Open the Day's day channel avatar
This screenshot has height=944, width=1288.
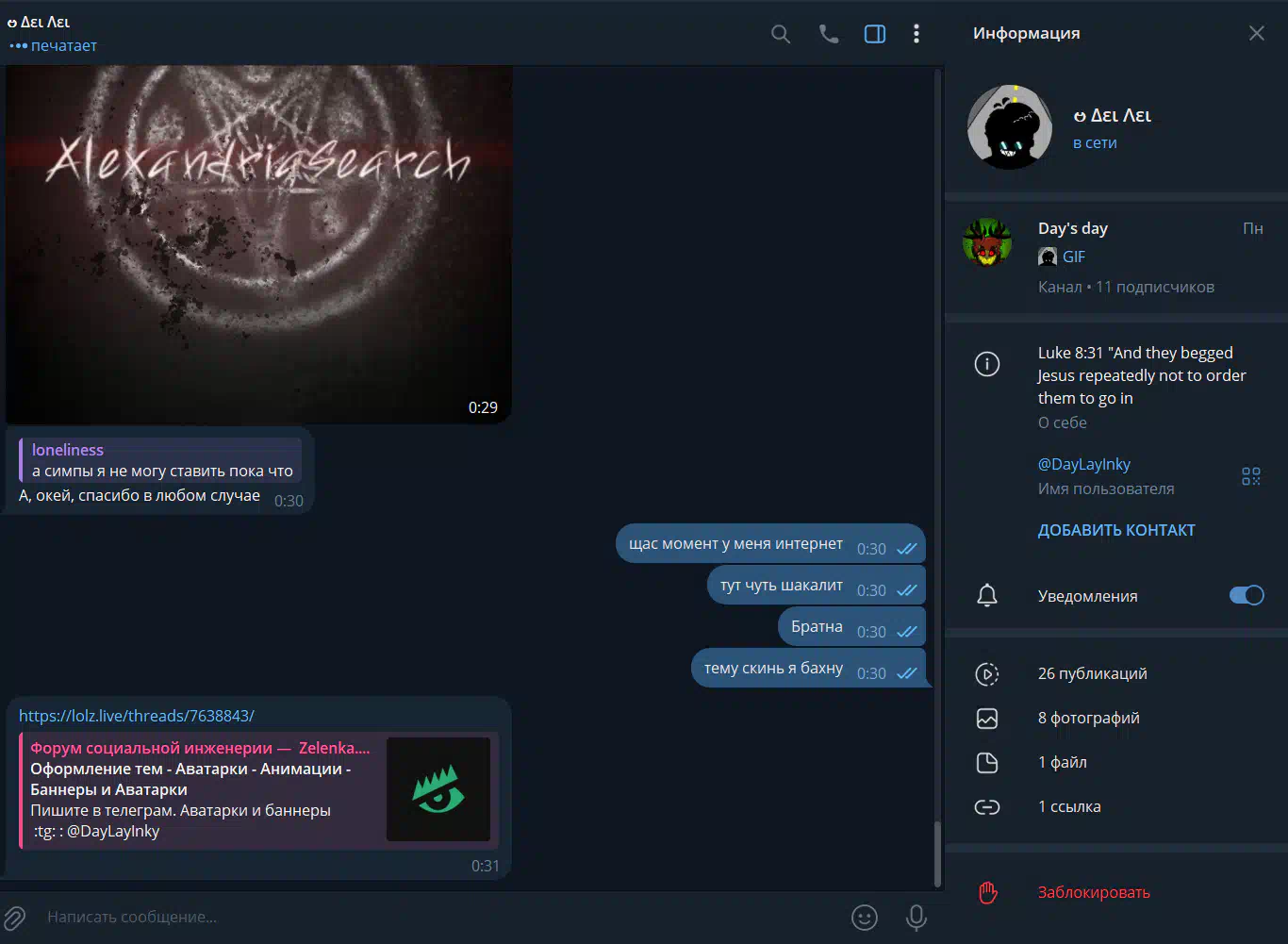[987, 242]
